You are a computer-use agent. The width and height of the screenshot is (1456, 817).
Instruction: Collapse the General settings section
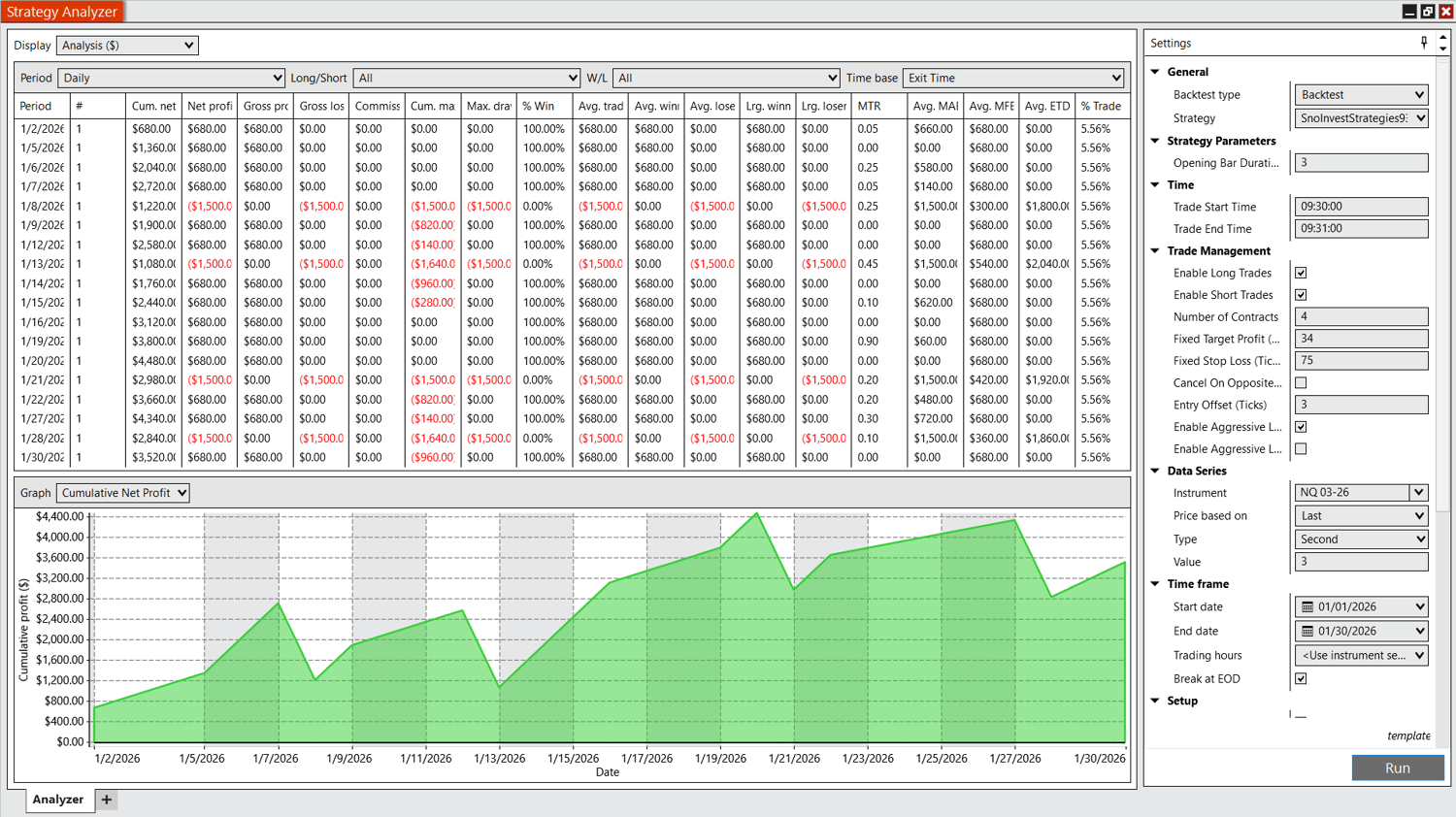(1155, 72)
